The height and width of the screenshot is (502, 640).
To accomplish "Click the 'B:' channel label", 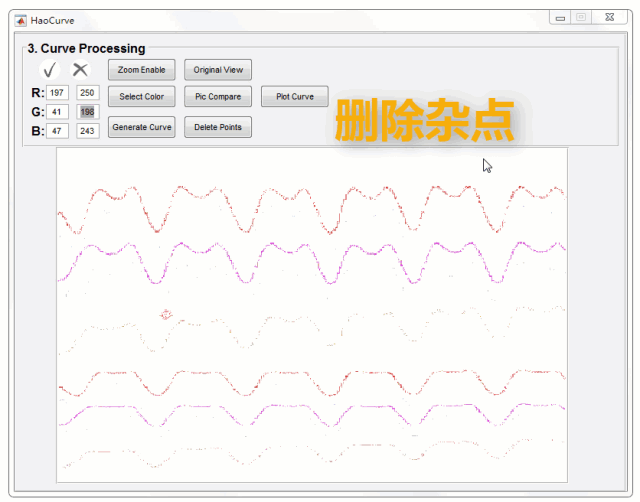I will pos(38,131).
